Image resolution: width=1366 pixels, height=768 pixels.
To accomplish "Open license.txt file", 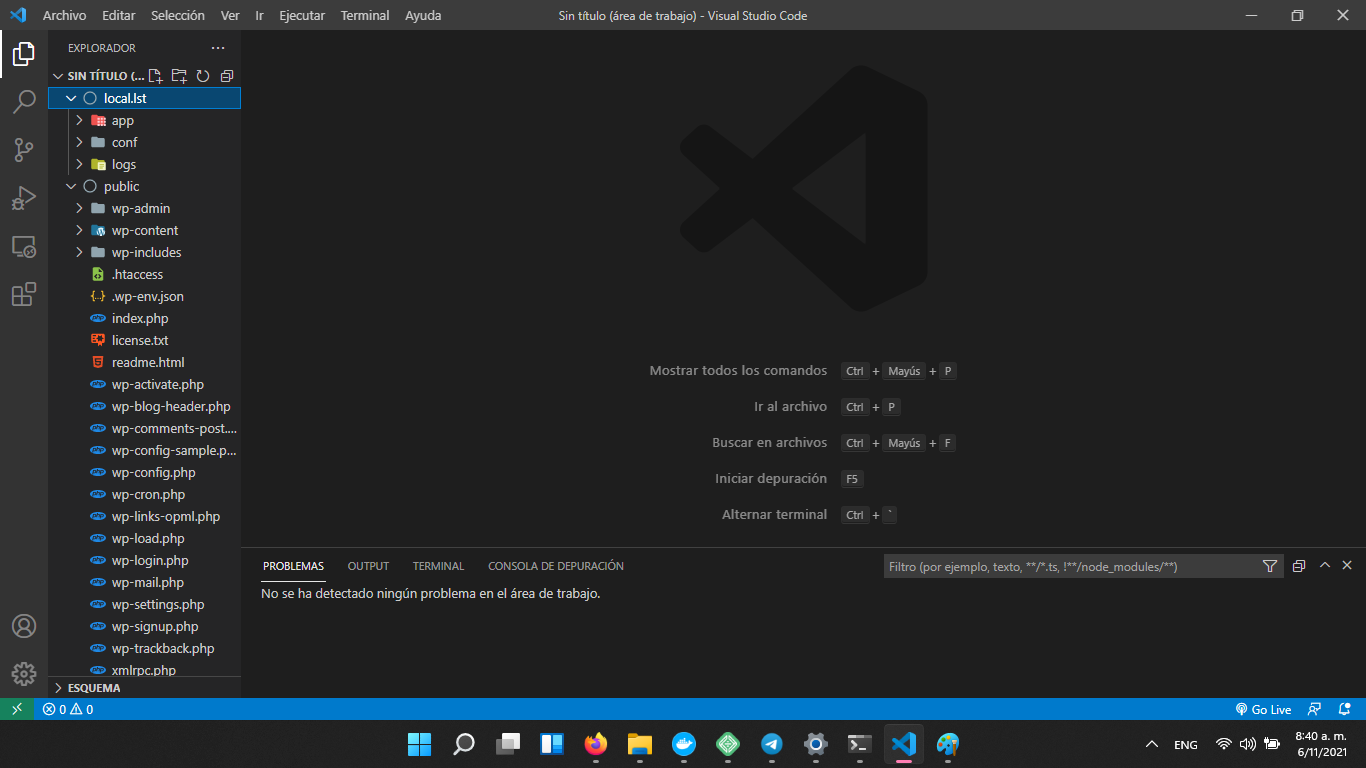I will click(144, 340).
